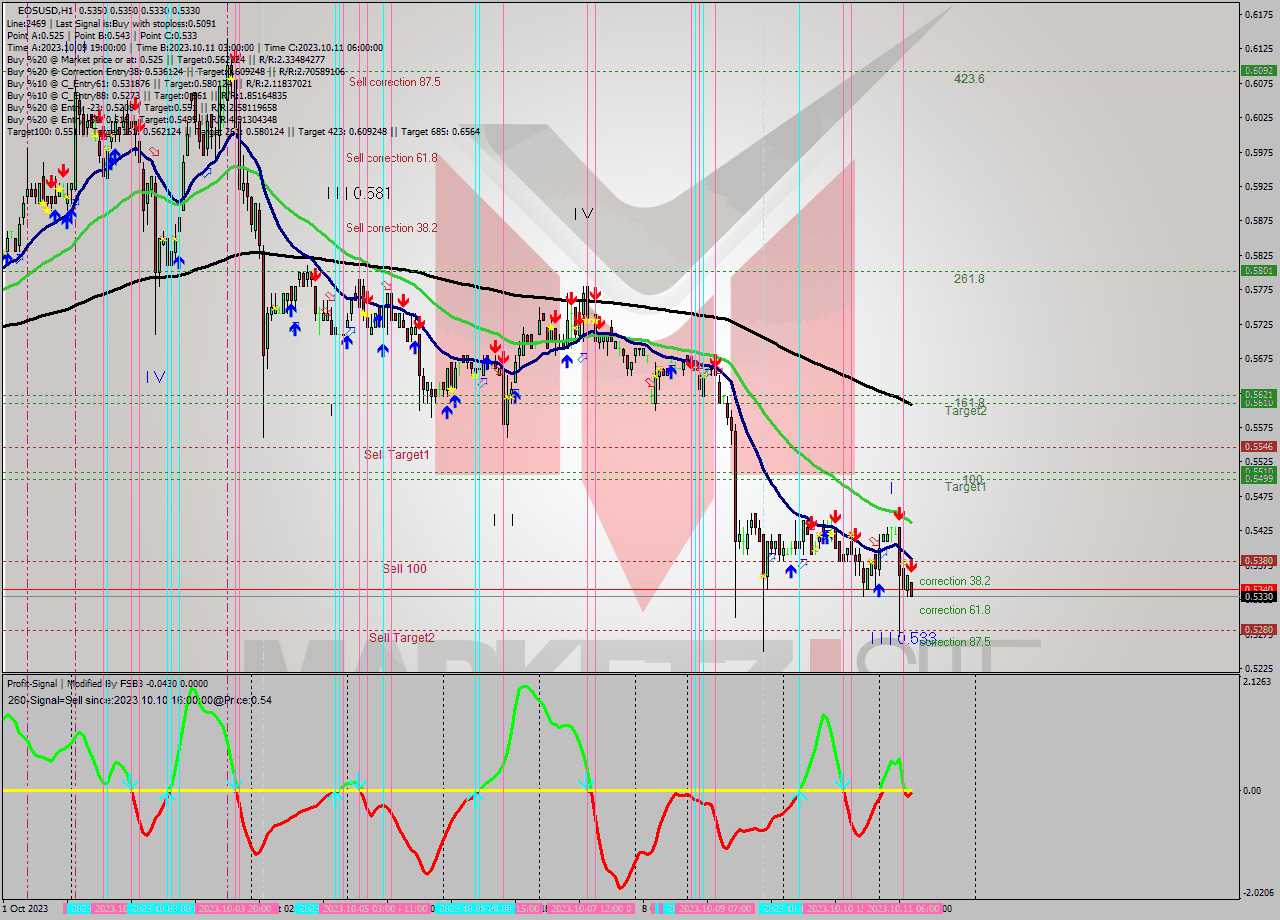Image resolution: width=1280 pixels, height=920 pixels.
Task: Select the green 0.6092 price tag
Action: (1257, 71)
